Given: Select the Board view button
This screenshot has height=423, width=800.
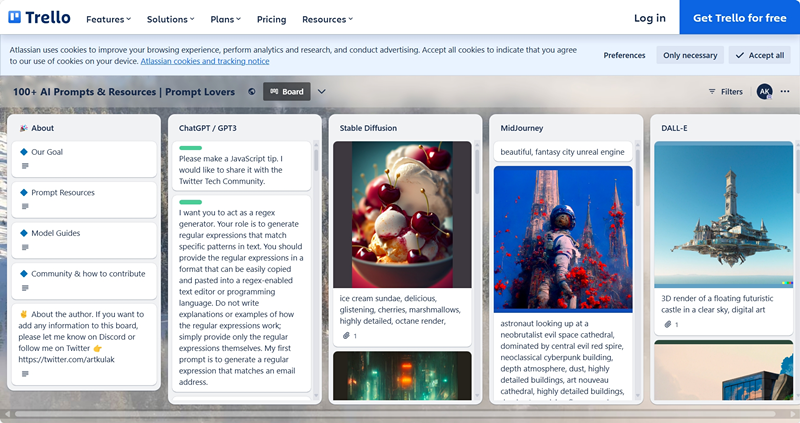Looking at the screenshot, I should tap(287, 92).
